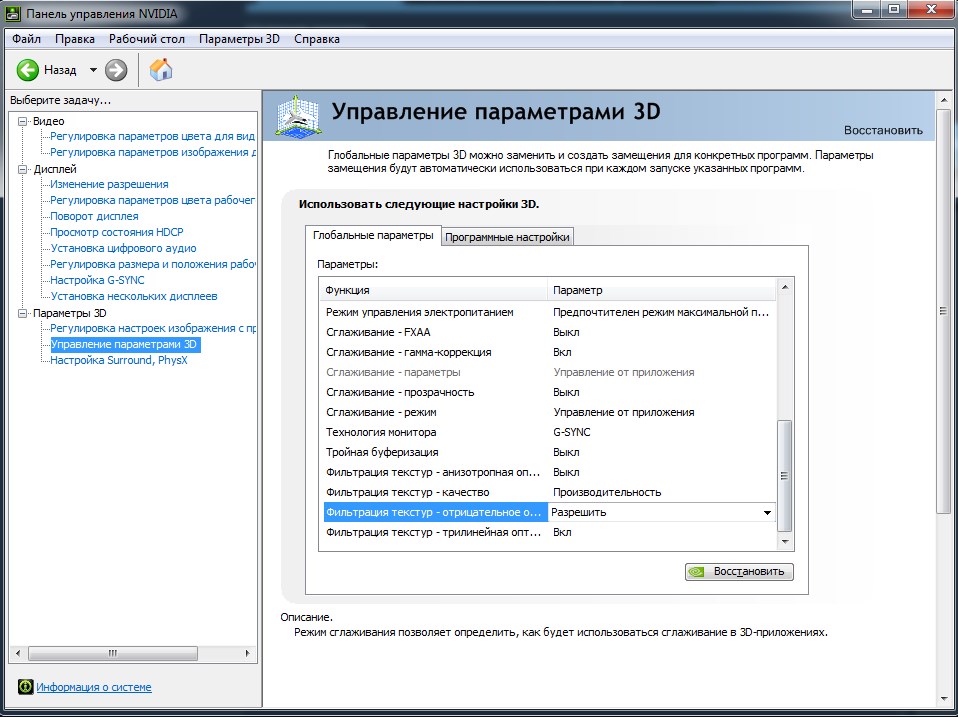The image size is (958, 717).
Task: Select Установка нескольких дисплеев task
Action: (x=134, y=296)
